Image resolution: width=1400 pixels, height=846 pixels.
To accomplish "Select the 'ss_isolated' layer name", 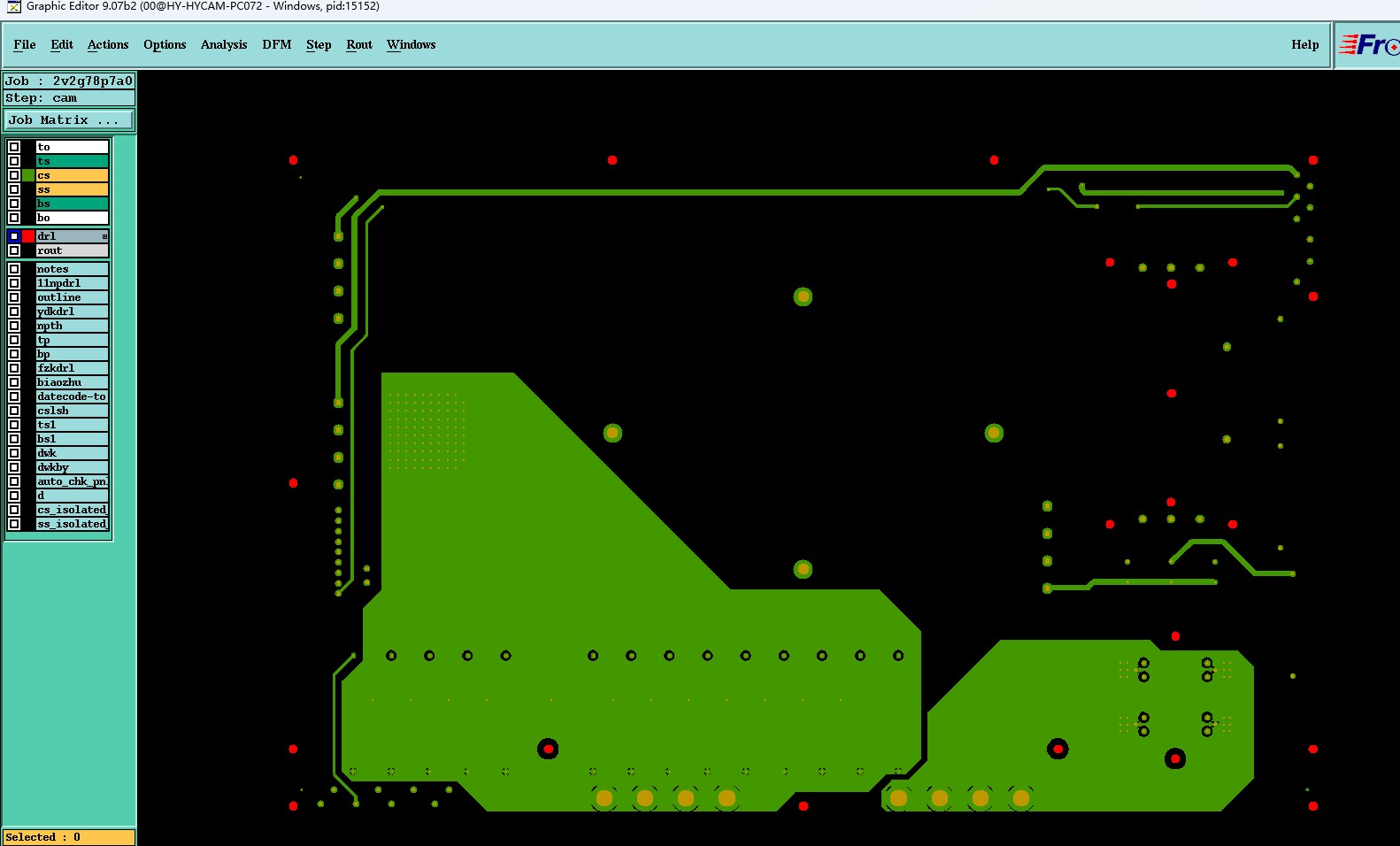I will pos(72,524).
